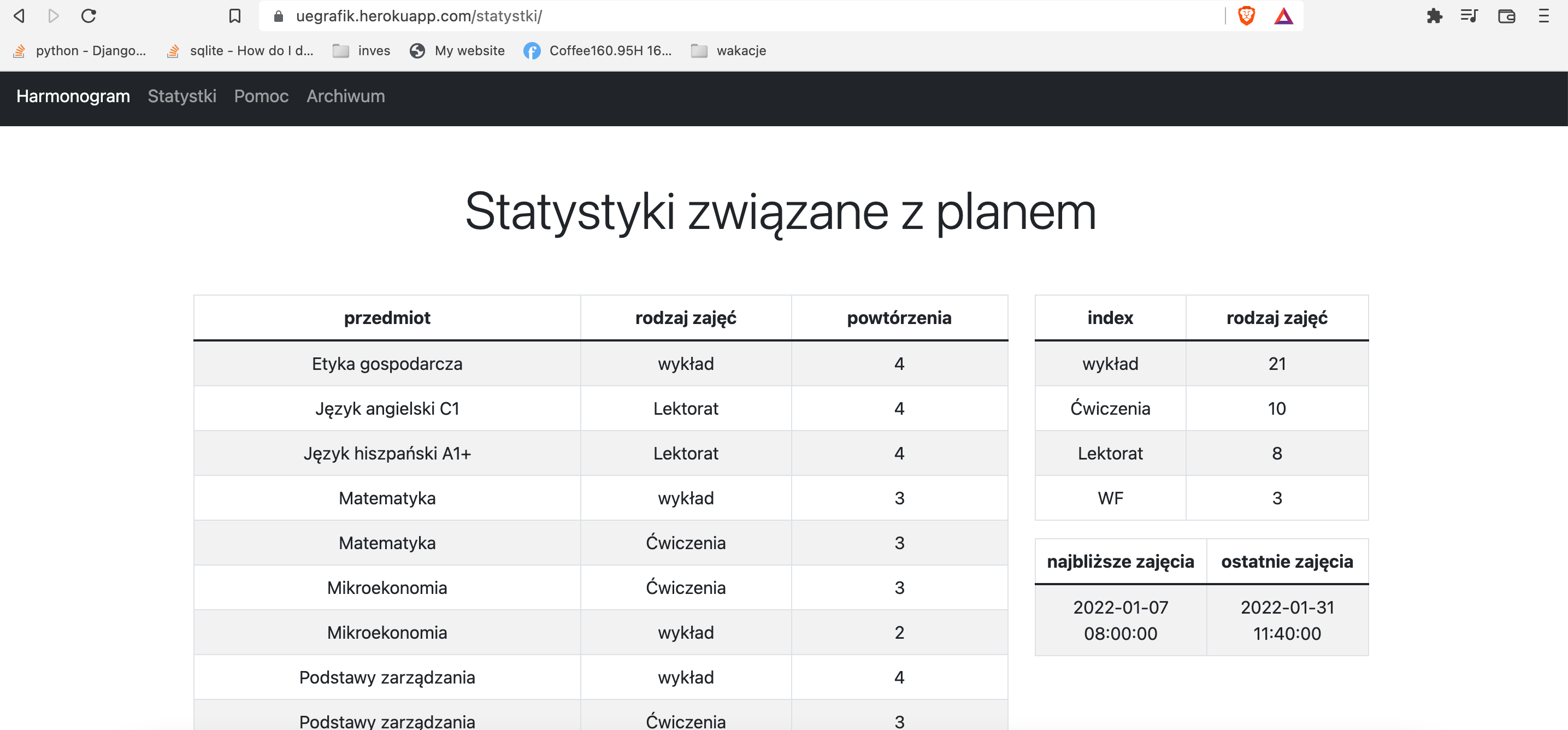Open the Brave Rewards triangle icon
Viewport: 1568px width, 730px height.
[x=1284, y=16]
